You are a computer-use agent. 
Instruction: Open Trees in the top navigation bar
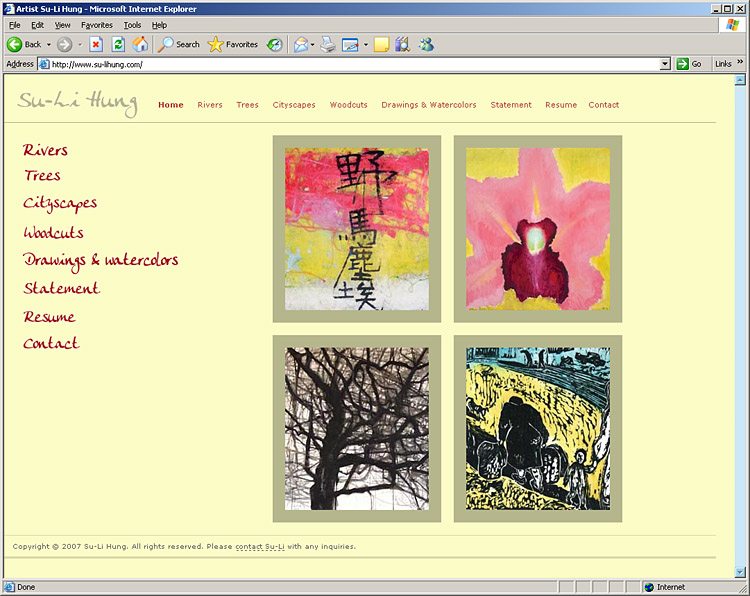247,105
